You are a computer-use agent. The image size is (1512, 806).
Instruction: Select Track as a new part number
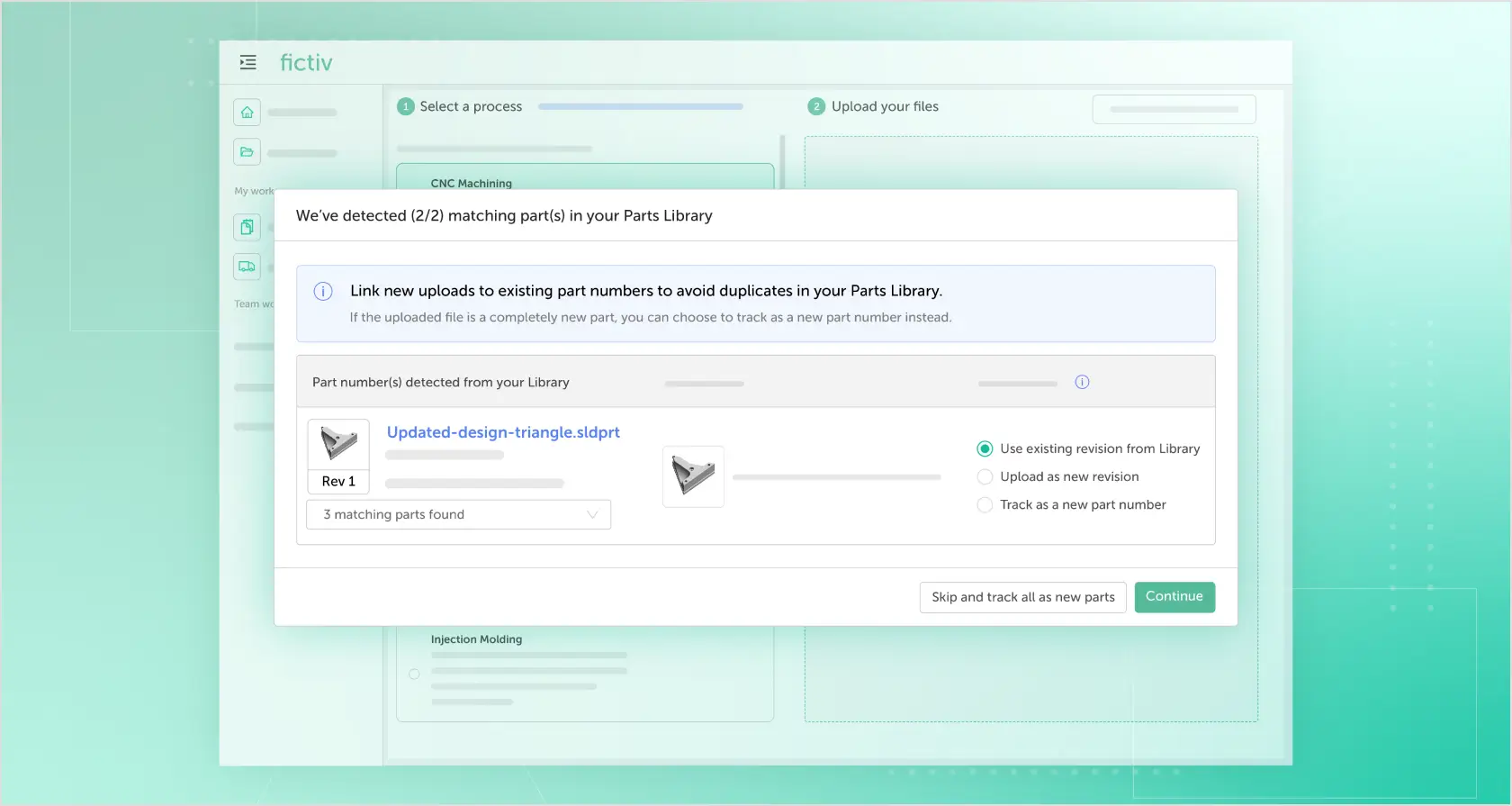pos(985,505)
